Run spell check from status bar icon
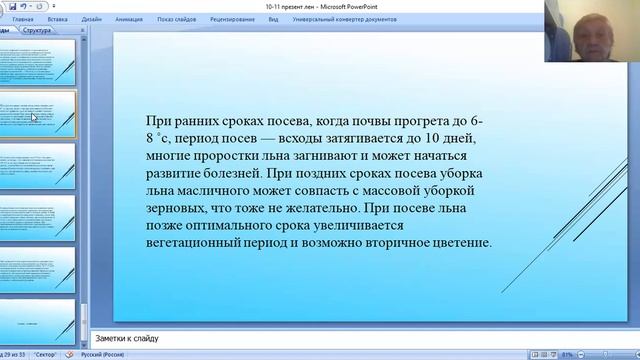Image resolution: width=640 pixels, height=360 pixels. tap(69, 355)
